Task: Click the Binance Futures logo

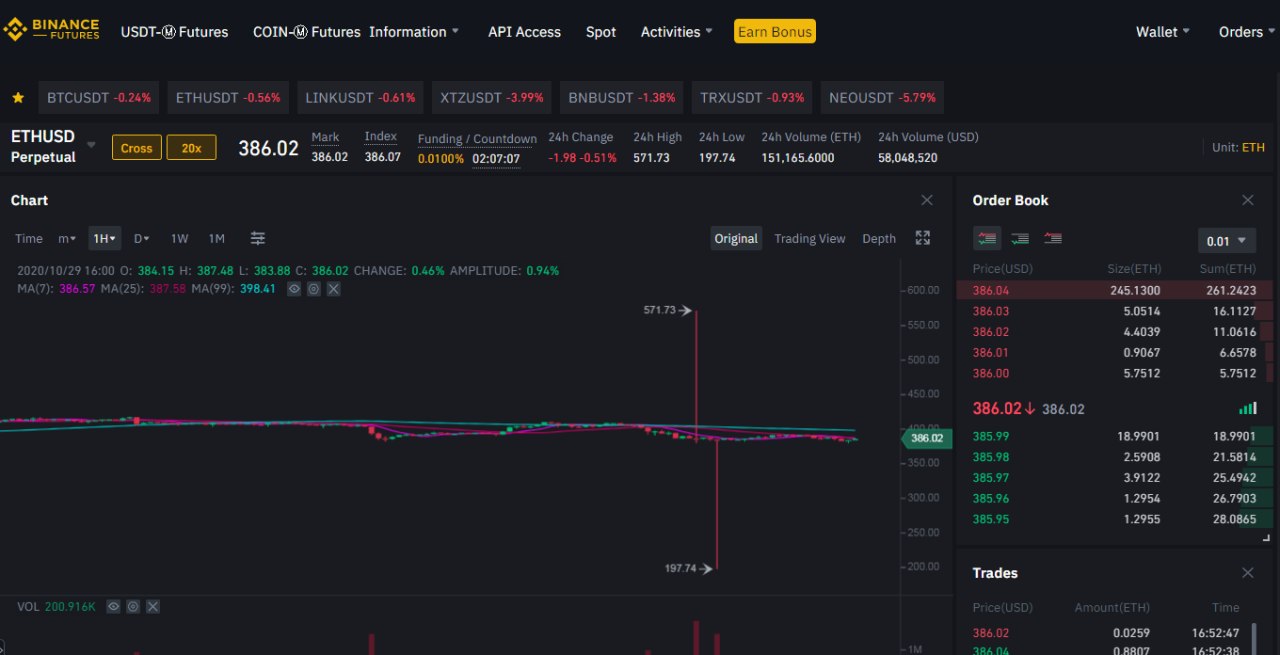Action: pyautogui.click(x=52, y=30)
